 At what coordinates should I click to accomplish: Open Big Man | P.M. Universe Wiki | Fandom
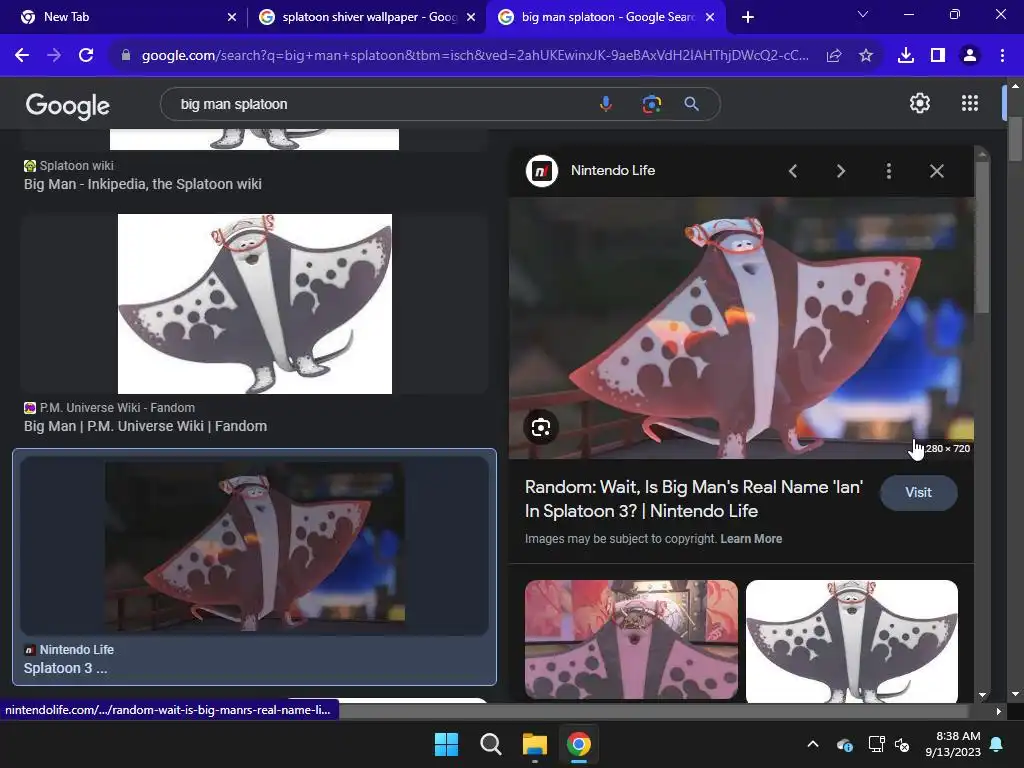pyautogui.click(x=145, y=426)
